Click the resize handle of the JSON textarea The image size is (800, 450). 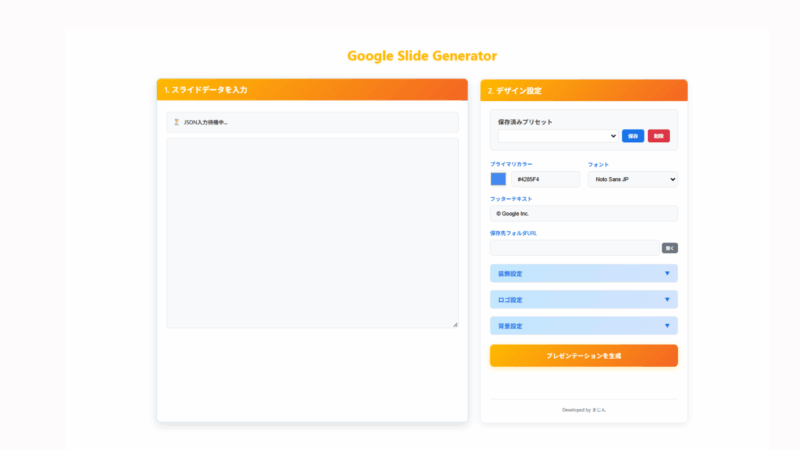pos(454,323)
